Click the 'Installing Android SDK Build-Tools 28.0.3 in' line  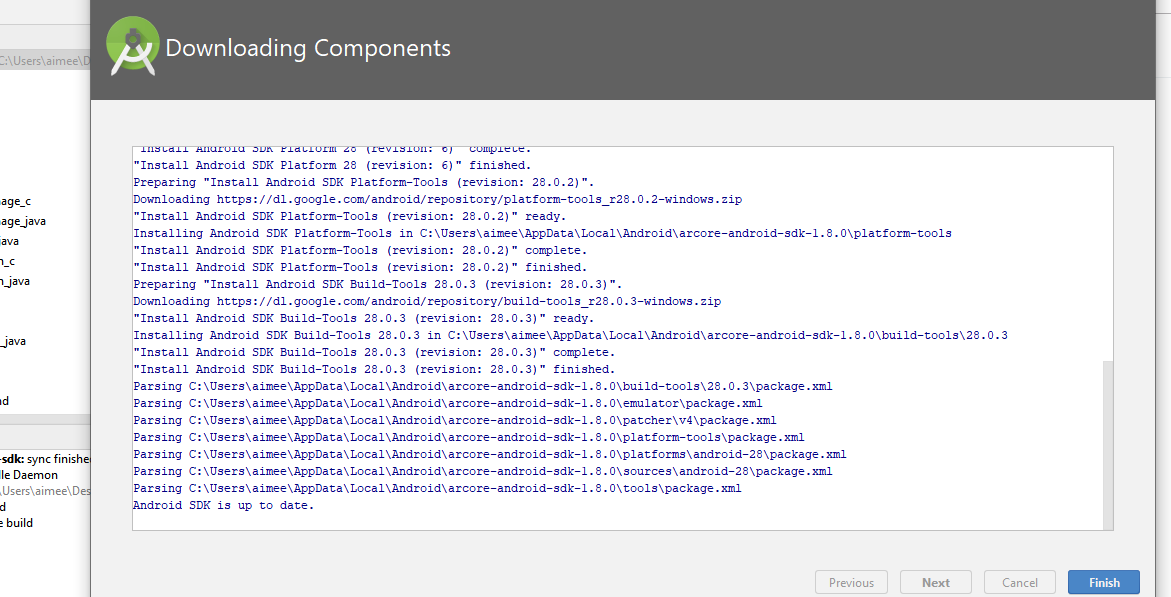571,335
